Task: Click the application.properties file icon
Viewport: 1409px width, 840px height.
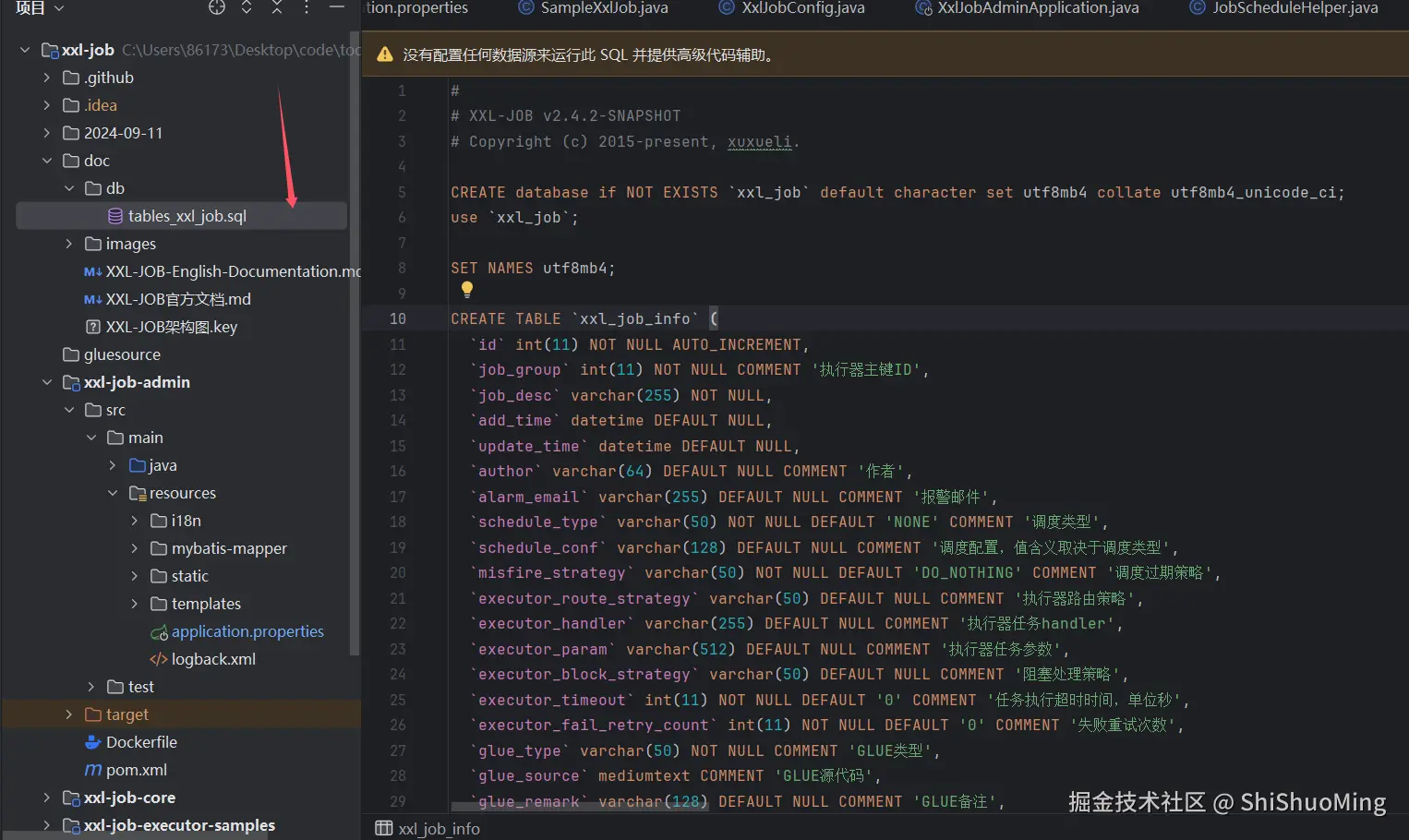Action: click(x=159, y=631)
